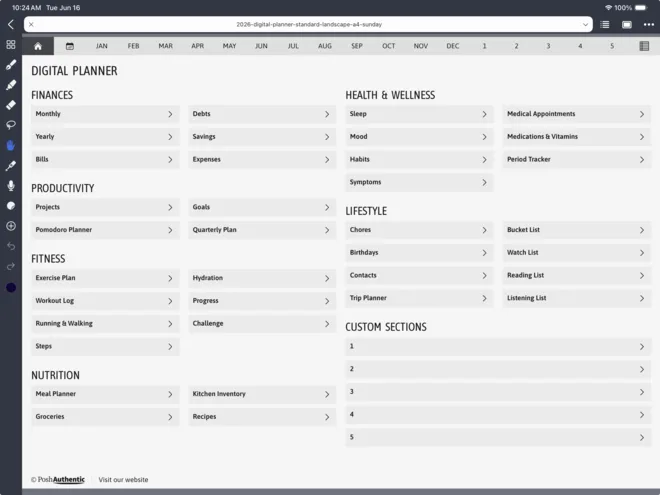This screenshot has height=495, width=660.
Task: Select the pointer tool below the hand
Action: tap(11, 165)
